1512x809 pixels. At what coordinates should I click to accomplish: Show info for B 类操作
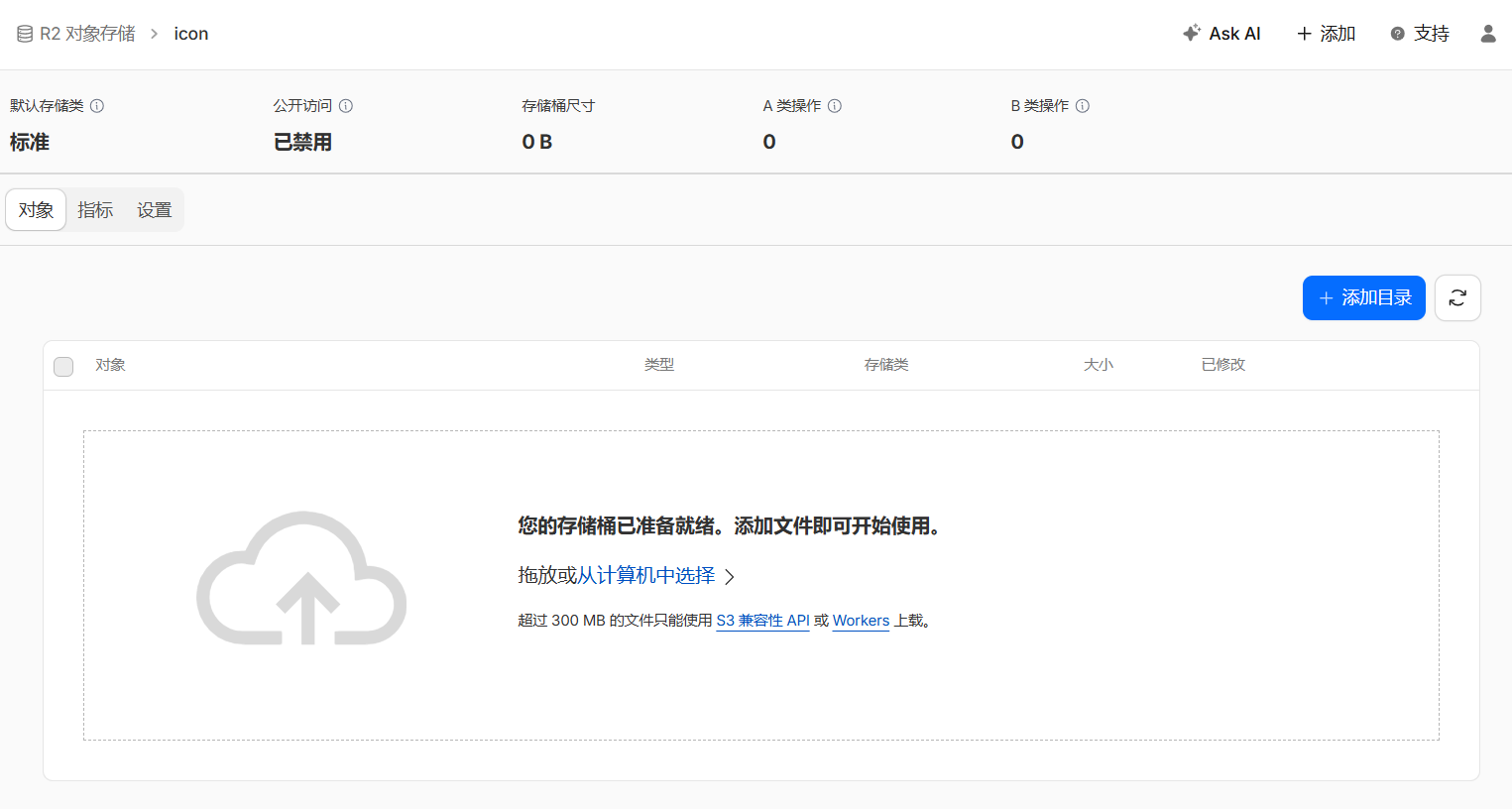pyautogui.click(x=1083, y=106)
